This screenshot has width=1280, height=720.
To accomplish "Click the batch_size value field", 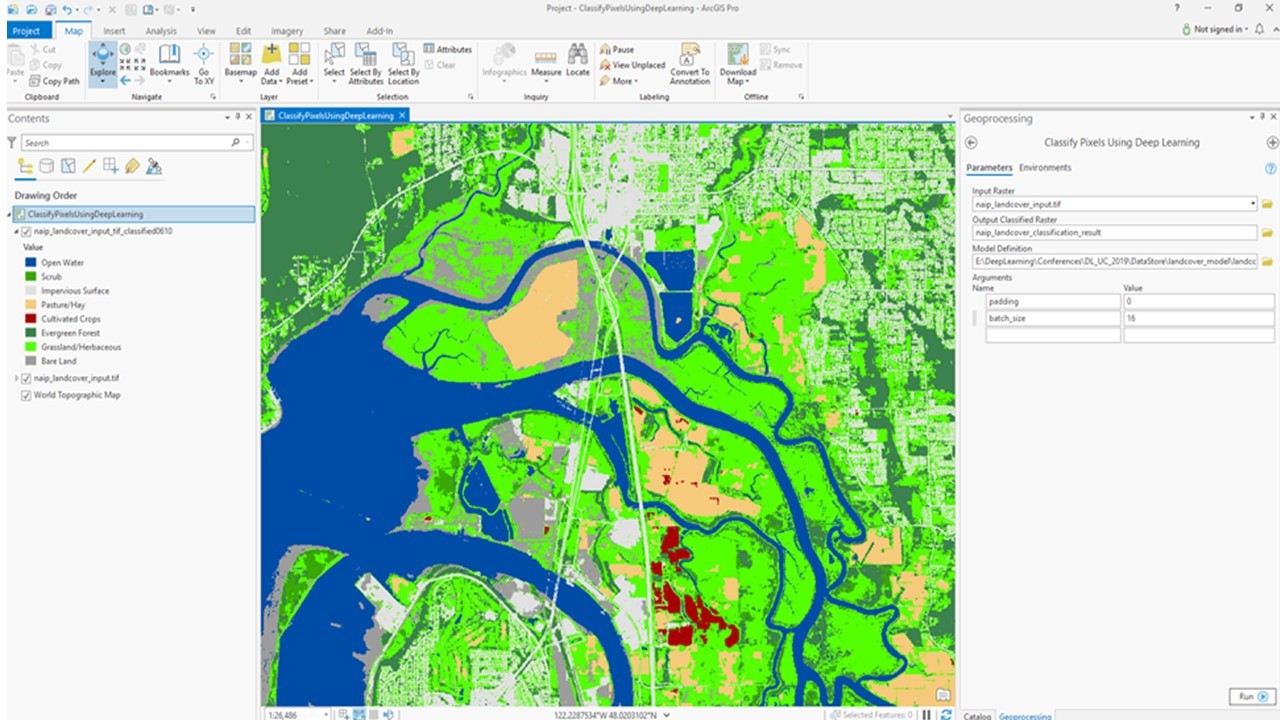I will (x=1198, y=318).
